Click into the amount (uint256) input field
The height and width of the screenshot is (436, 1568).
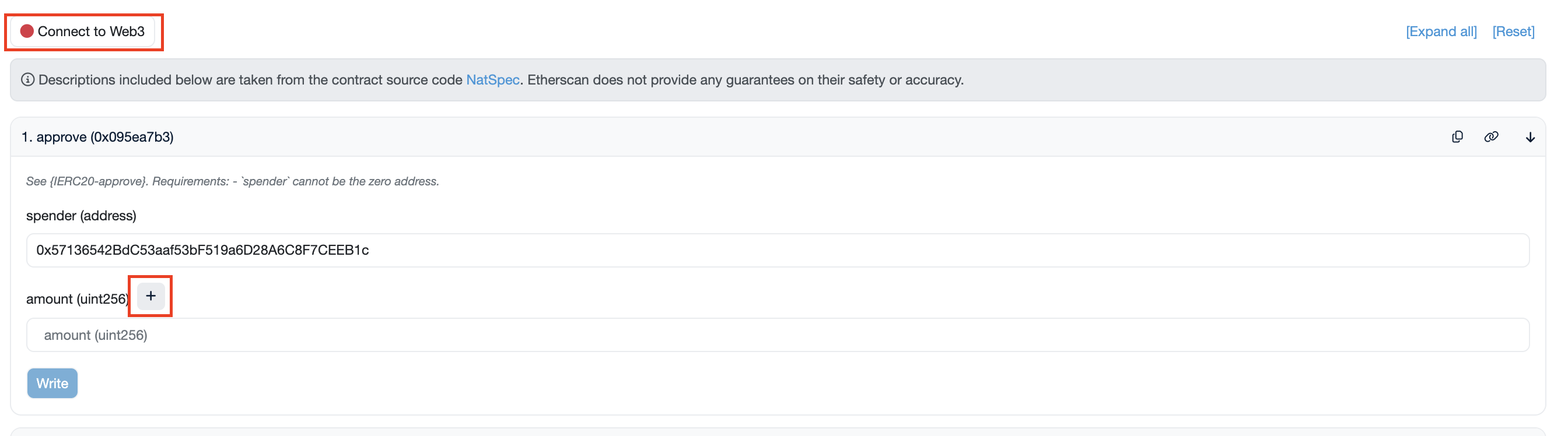coord(776,335)
